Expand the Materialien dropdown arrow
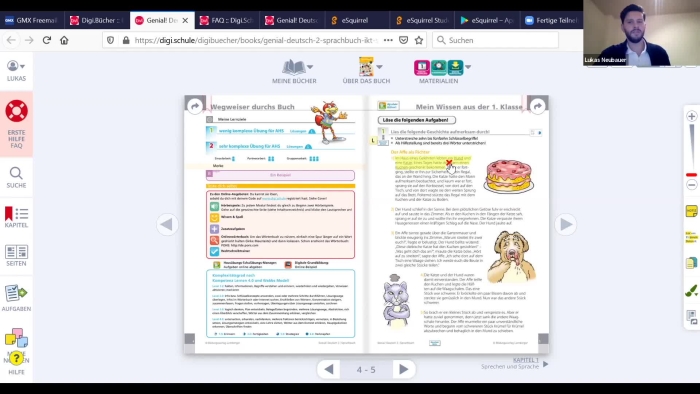This screenshot has height=394, width=700. point(468,67)
